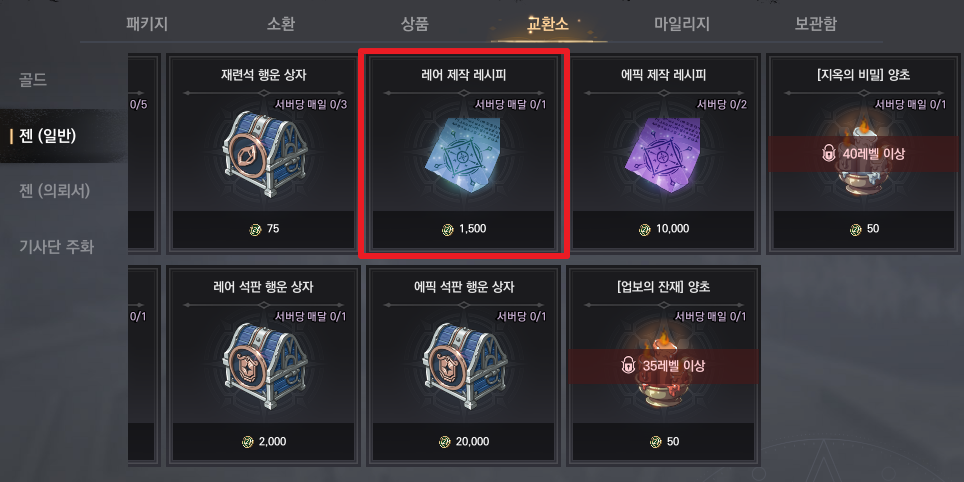Select the [지옥의 비밀] 양초 item card
964x482 pixels.
point(864,154)
